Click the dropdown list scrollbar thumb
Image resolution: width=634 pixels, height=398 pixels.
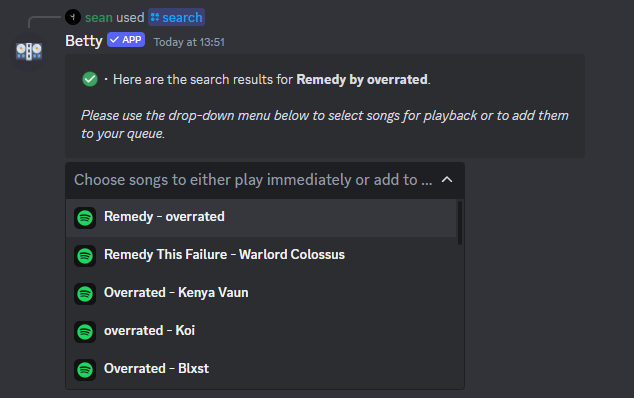point(460,223)
